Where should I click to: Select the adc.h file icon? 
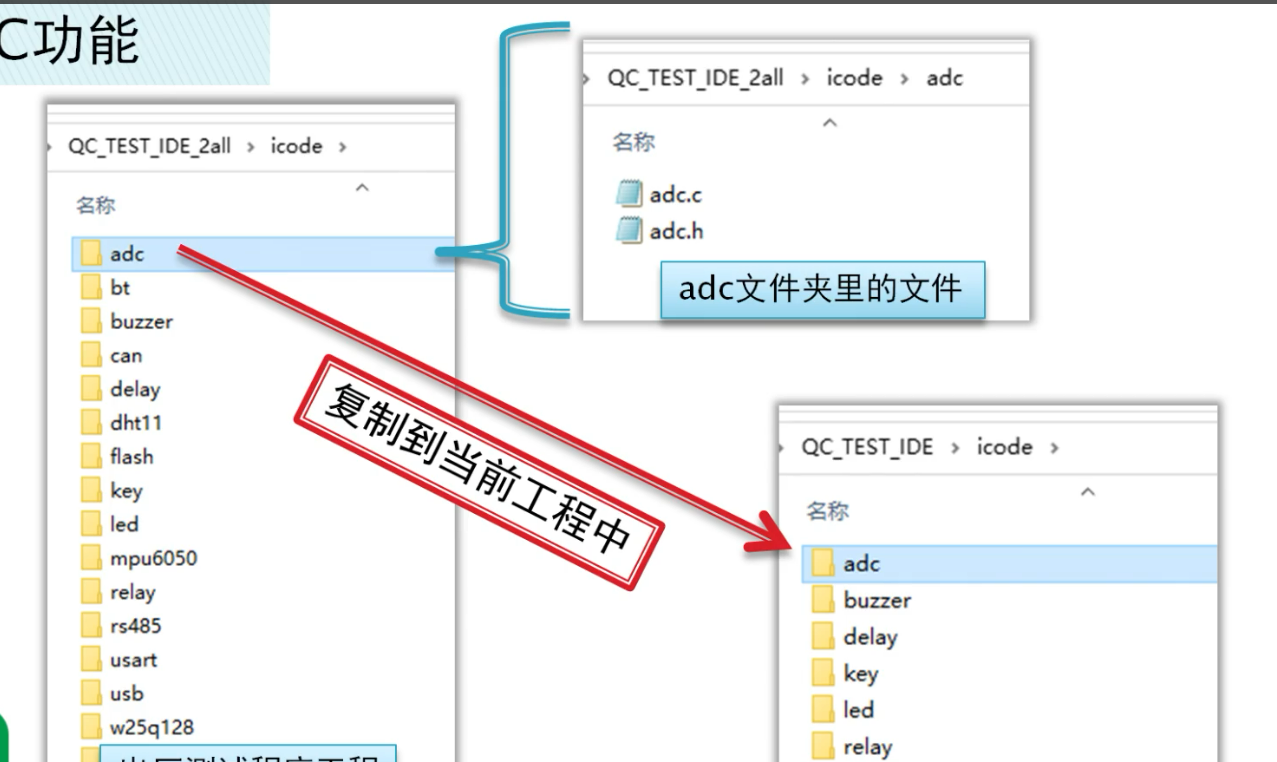628,231
